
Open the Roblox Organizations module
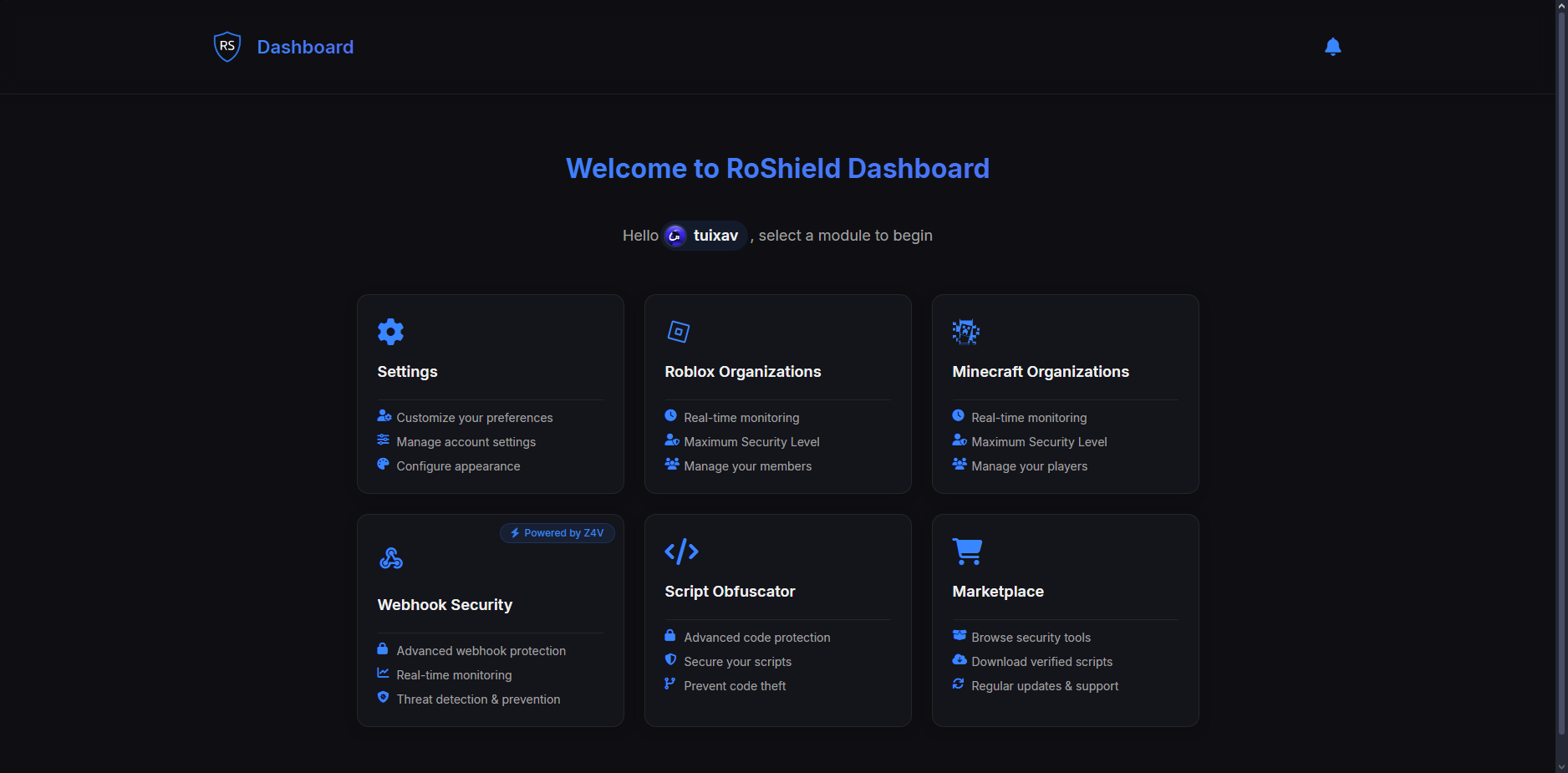point(778,394)
